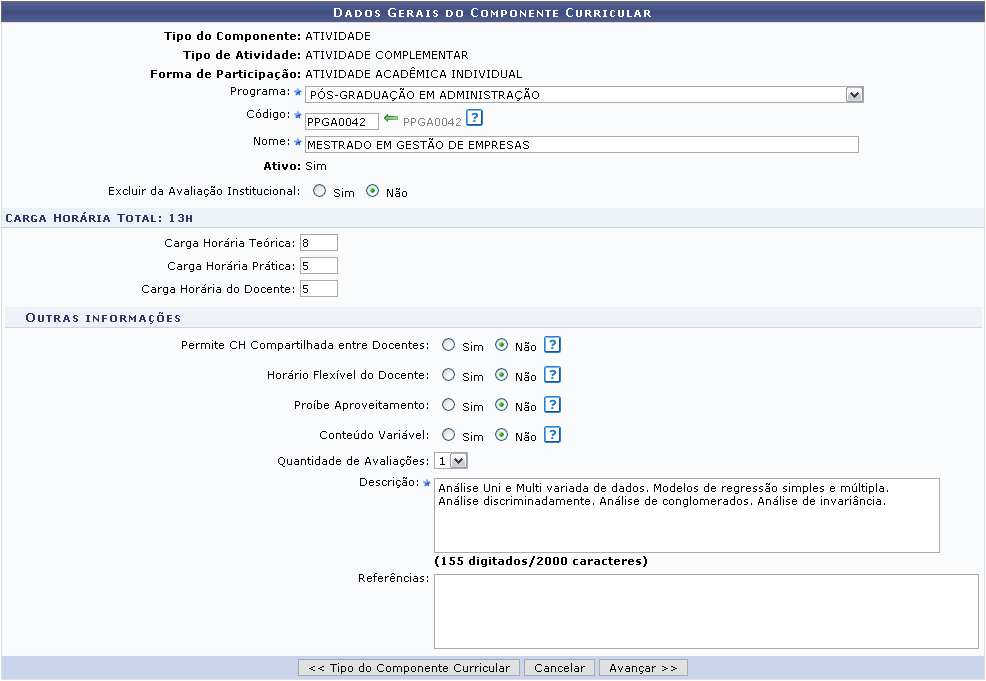Click the help icon beside Código field
The height and width of the screenshot is (681, 986).
(475, 119)
